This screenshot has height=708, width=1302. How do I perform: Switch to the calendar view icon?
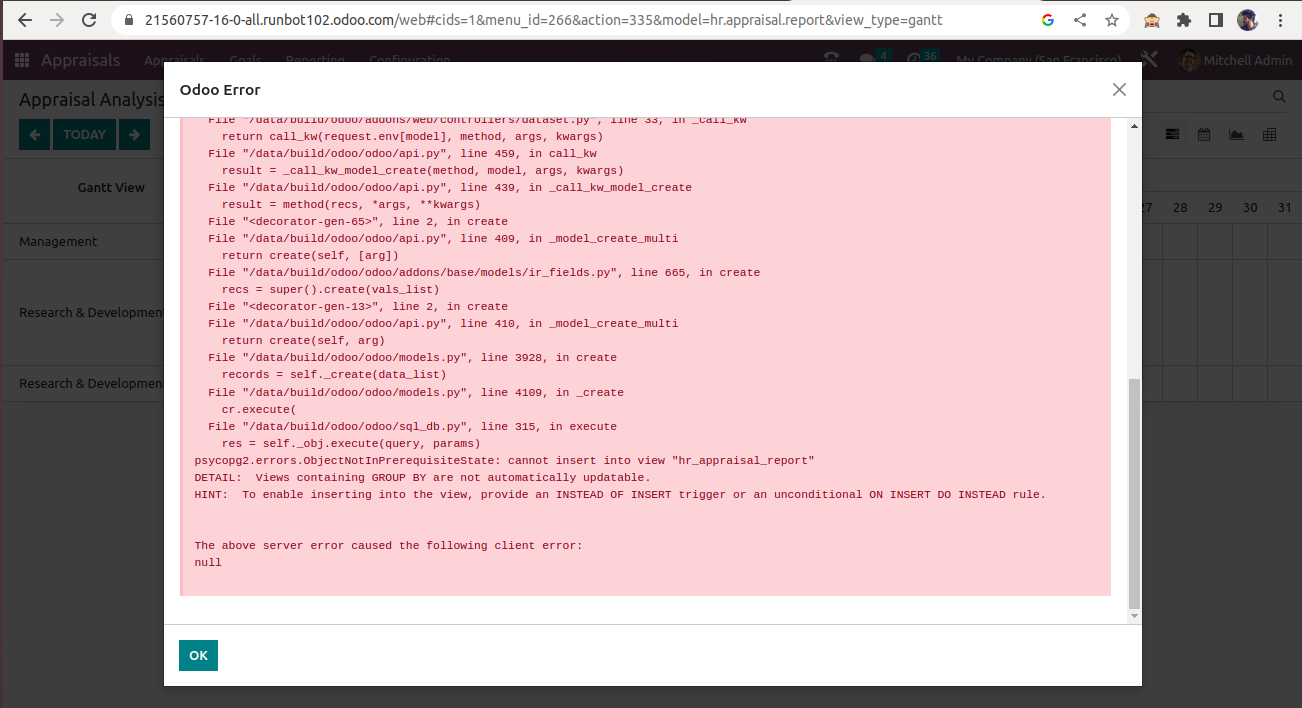pyautogui.click(x=1205, y=134)
